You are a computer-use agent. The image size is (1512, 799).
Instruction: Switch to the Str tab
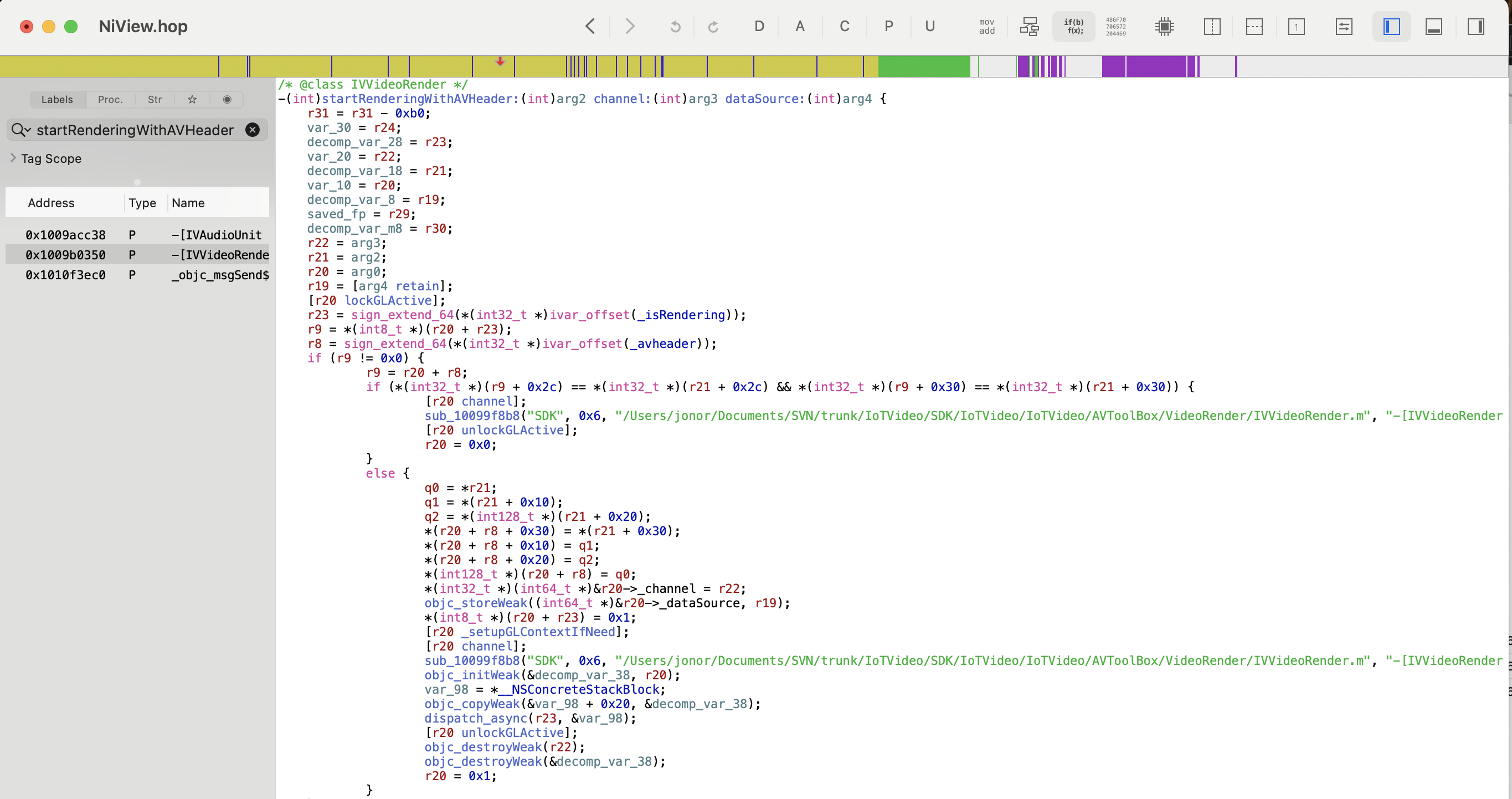[x=155, y=99]
